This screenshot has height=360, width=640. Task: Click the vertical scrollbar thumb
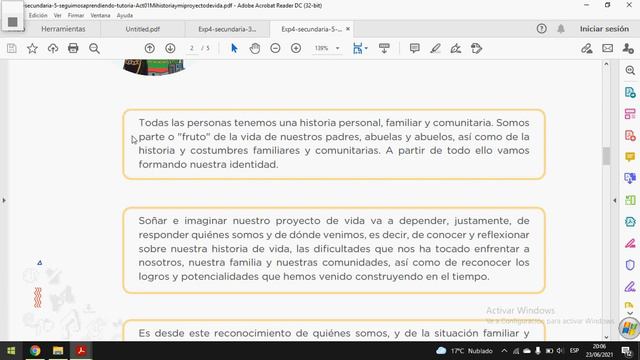pyautogui.click(x=606, y=156)
